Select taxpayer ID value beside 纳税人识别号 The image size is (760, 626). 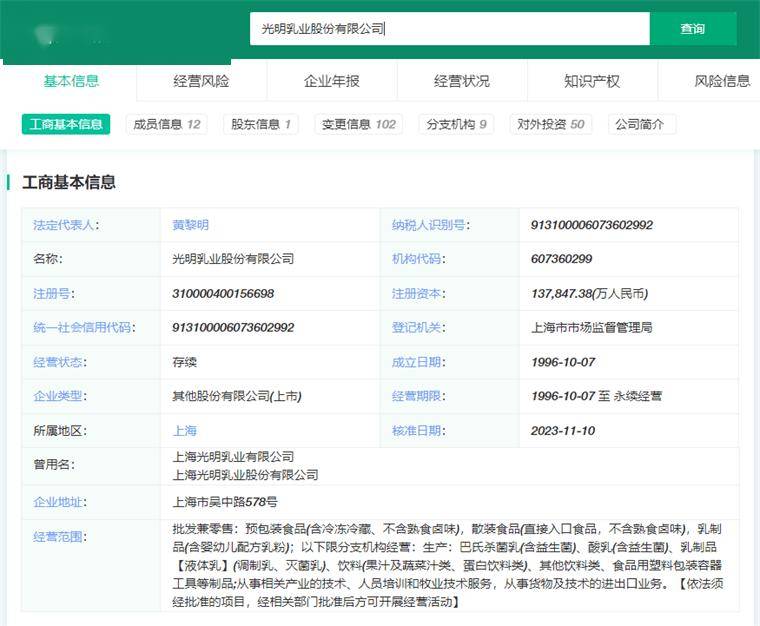tap(592, 225)
